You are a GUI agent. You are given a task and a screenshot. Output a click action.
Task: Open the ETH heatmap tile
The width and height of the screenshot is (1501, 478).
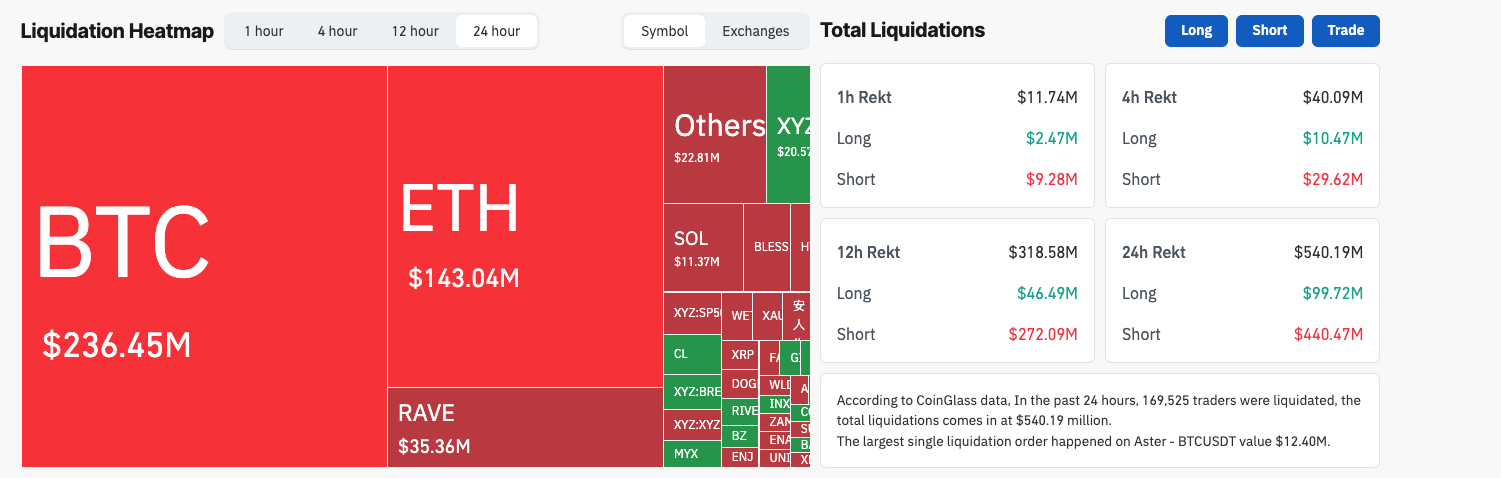pos(525,226)
